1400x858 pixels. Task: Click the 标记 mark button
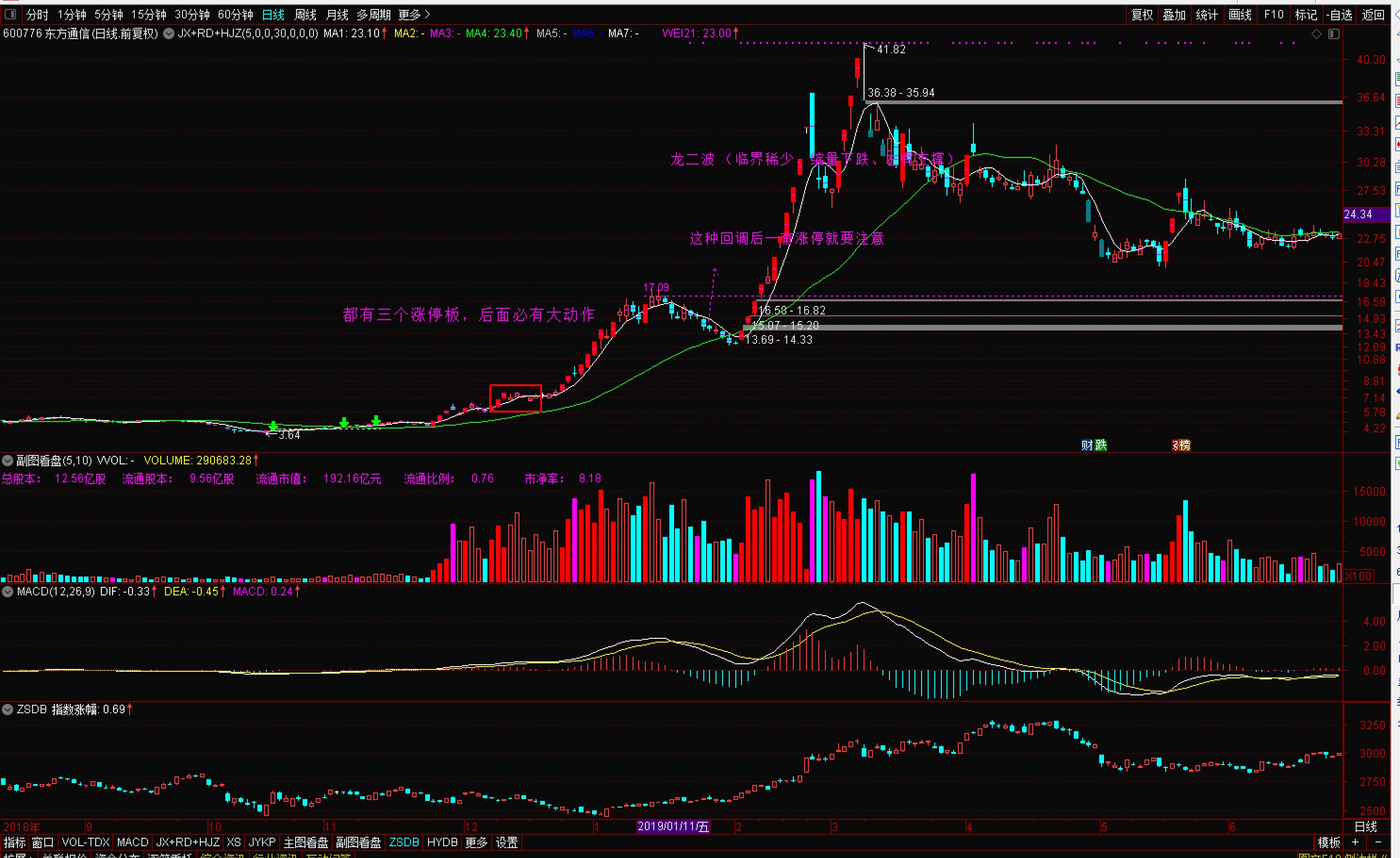pos(1306,15)
